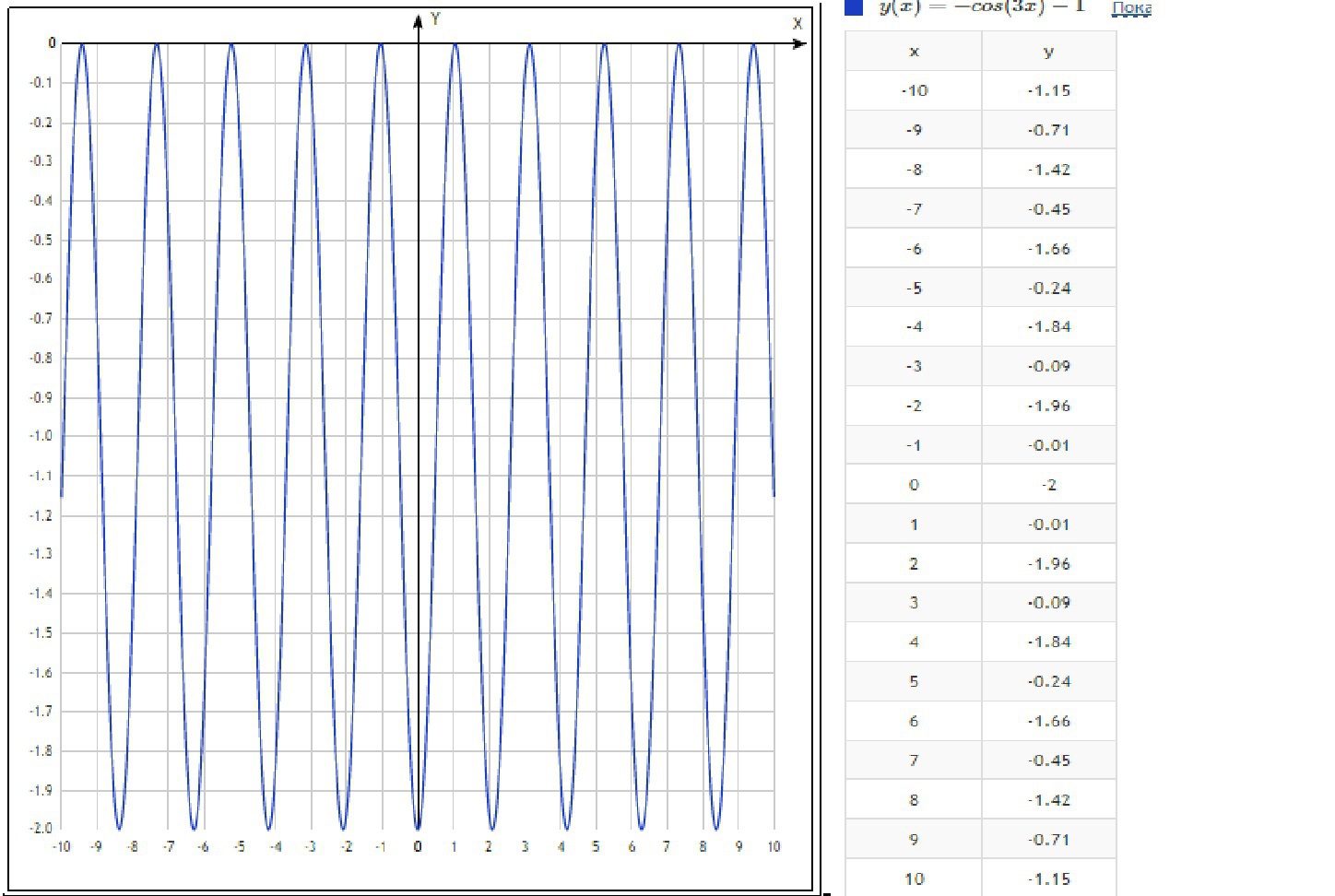
Task: Click the y value −2 in the x = 0 row
Action: point(1048,485)
